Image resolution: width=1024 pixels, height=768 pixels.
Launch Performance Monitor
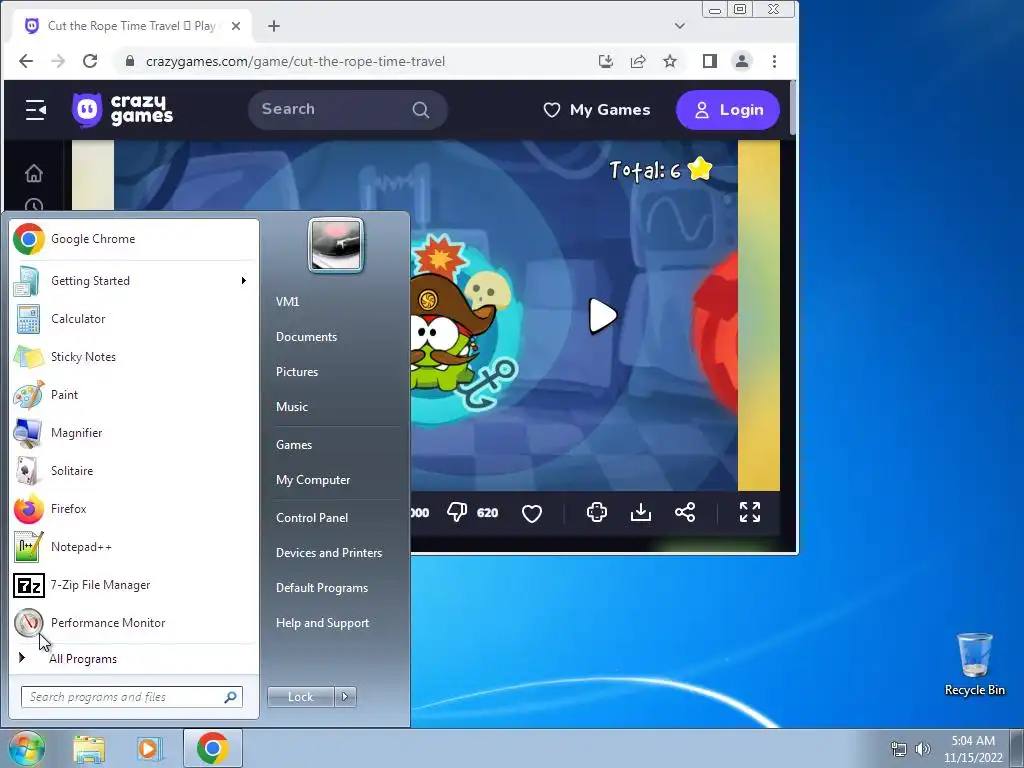pos(135,622)
